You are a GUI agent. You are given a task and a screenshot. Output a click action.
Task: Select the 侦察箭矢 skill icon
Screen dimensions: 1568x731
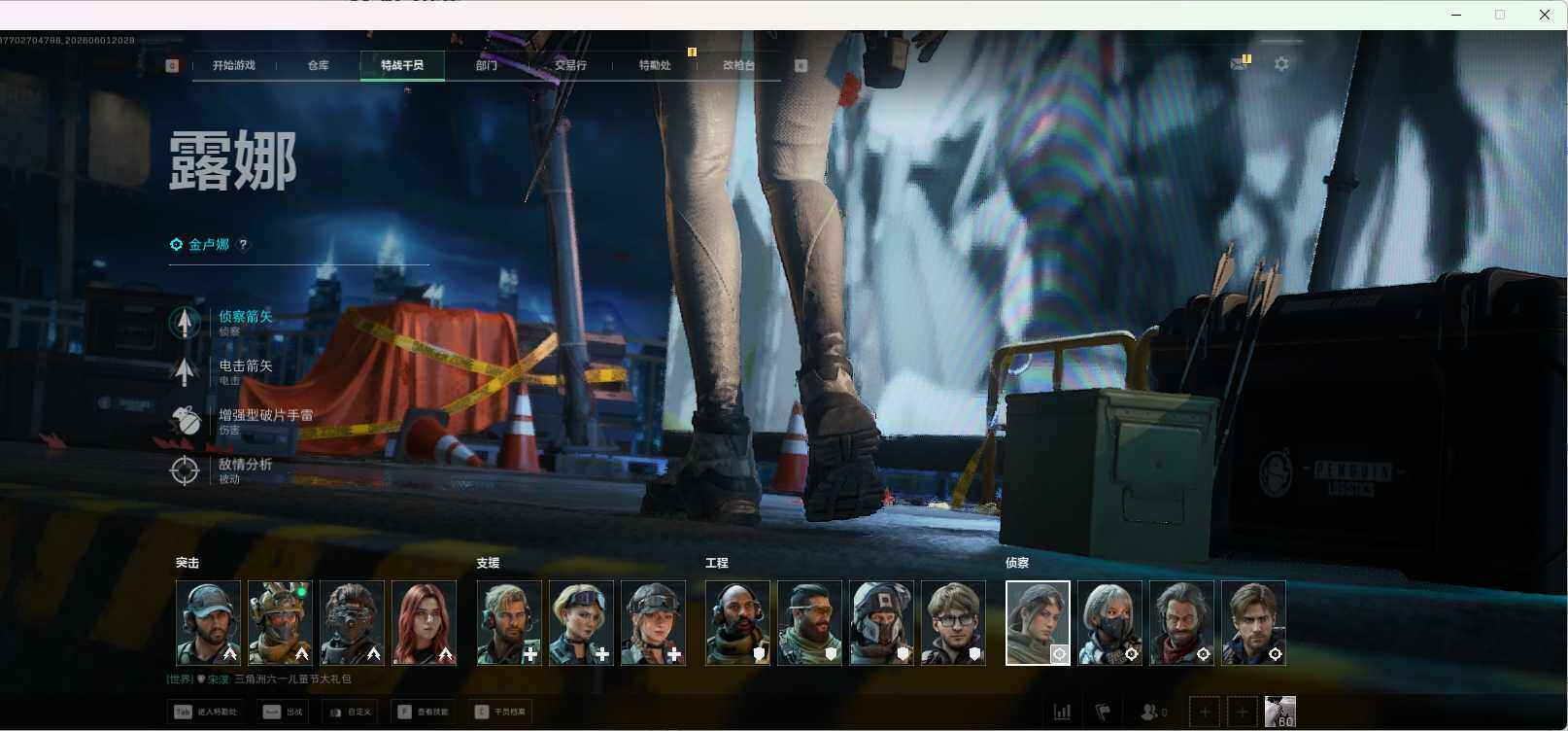click(185, 322)
